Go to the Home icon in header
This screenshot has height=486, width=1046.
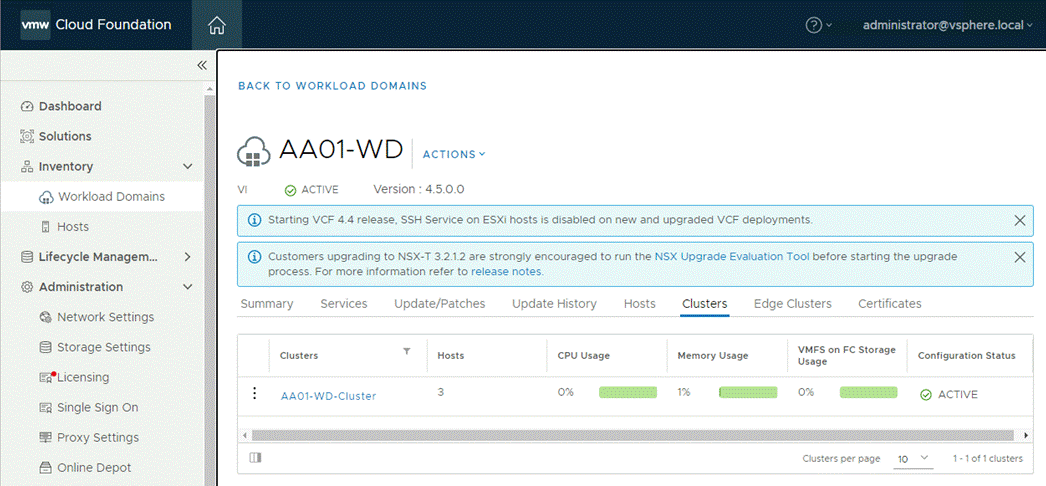tap(217, 25)
